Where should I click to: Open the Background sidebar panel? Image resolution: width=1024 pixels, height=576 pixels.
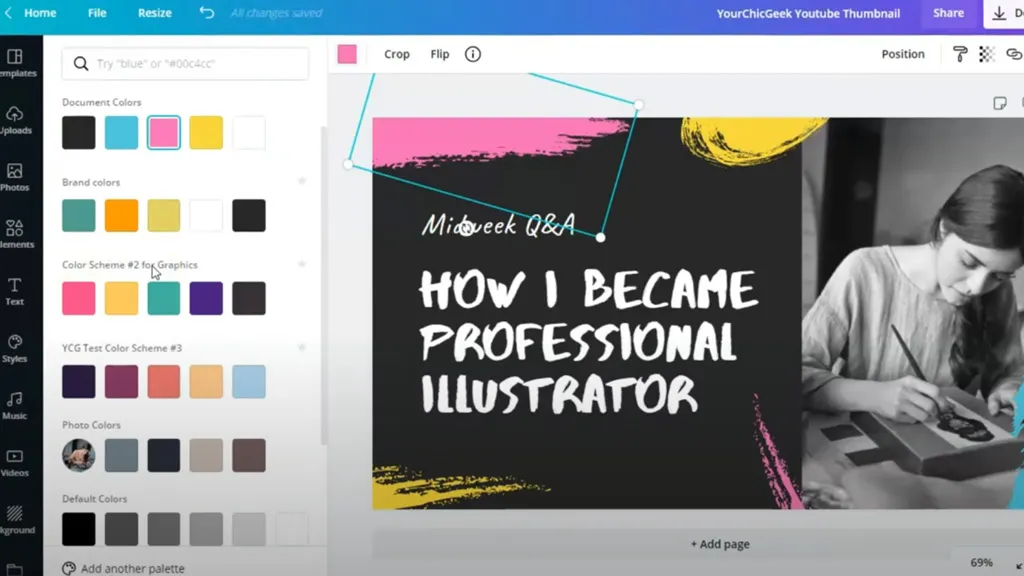(x=16, y=520)
